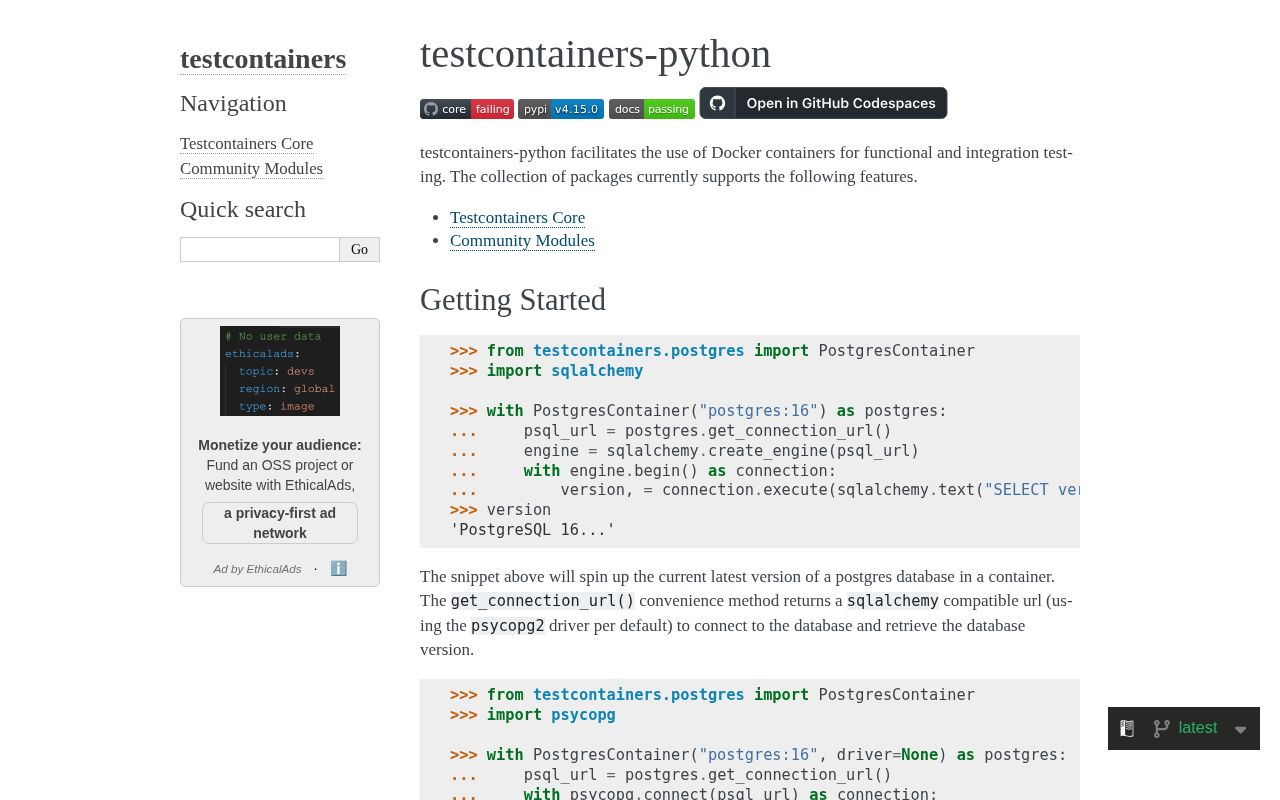Click 'Monetize your audience:' ad text

tap(280, 445)
